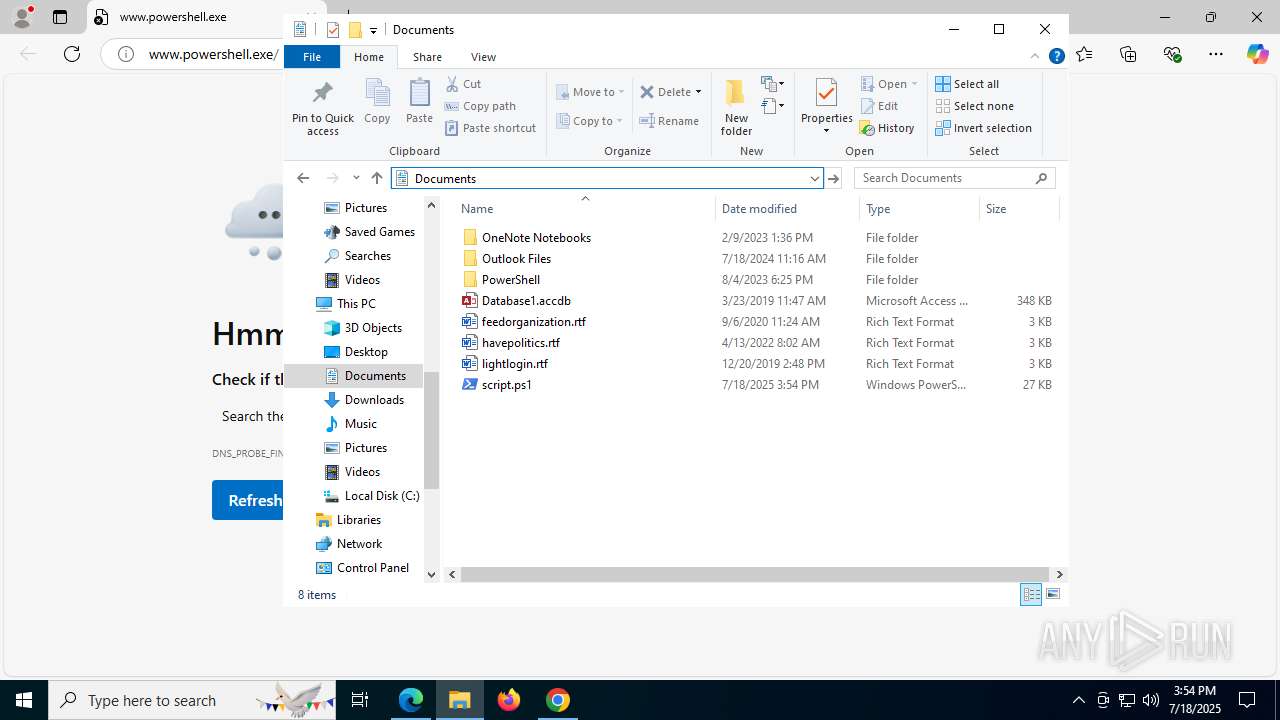Expand Delete dropdown arrow
This screenshot has height=720, width=1280.
[x=698, y=92]
